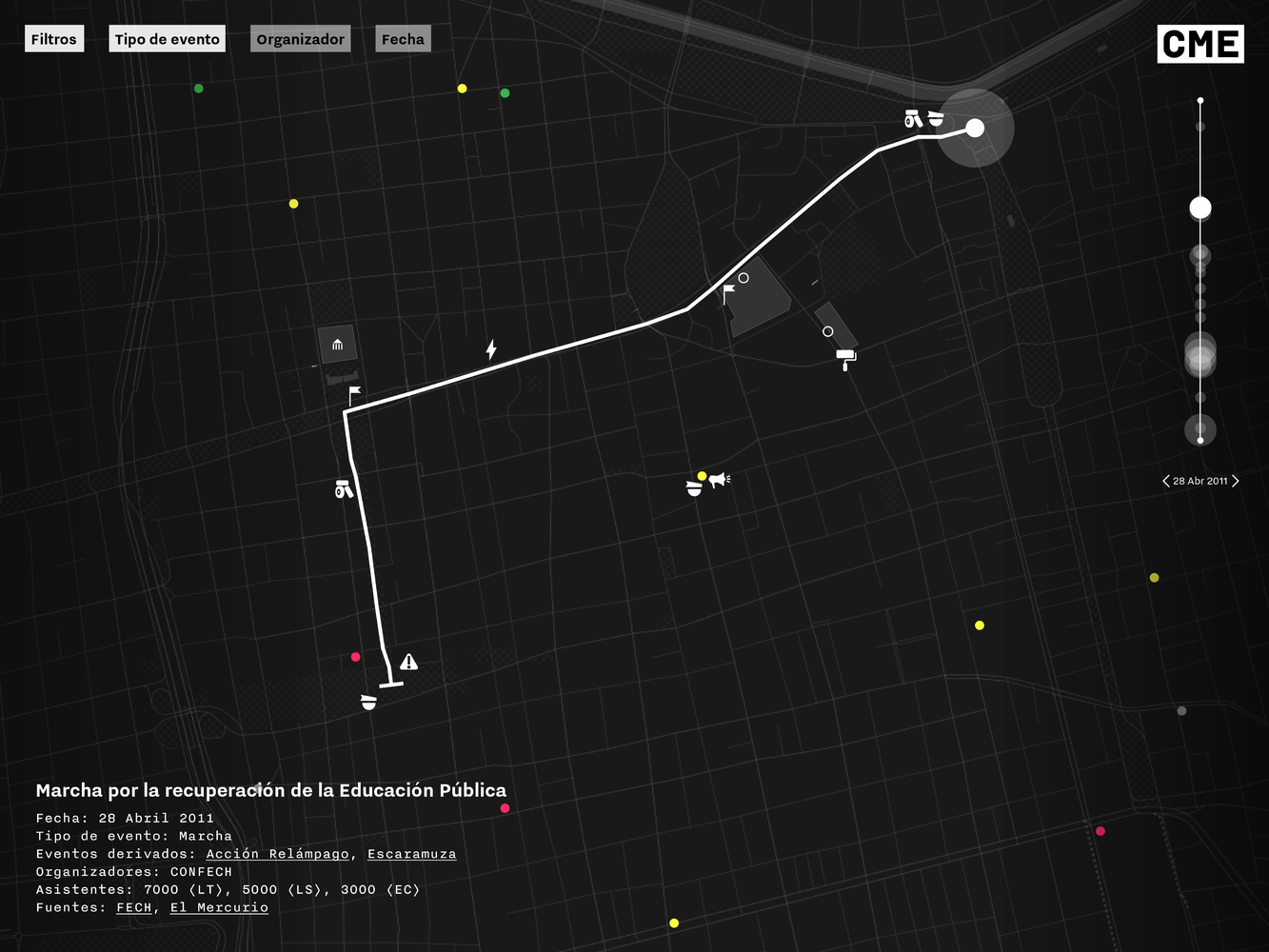Click the flag icon beside the gray park area

coord(728,293)
